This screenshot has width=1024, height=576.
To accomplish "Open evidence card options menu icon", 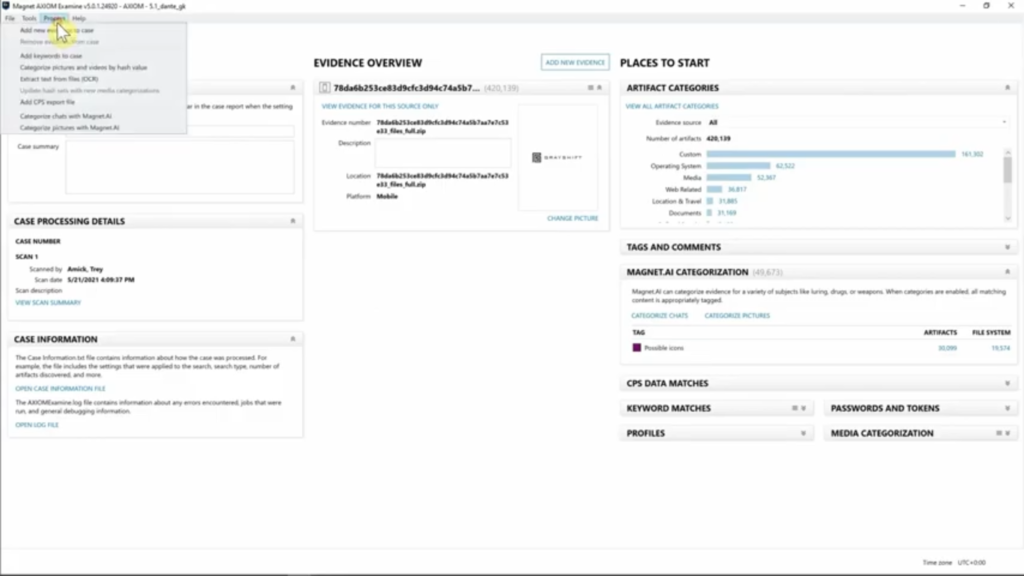I will pos(590,88).
